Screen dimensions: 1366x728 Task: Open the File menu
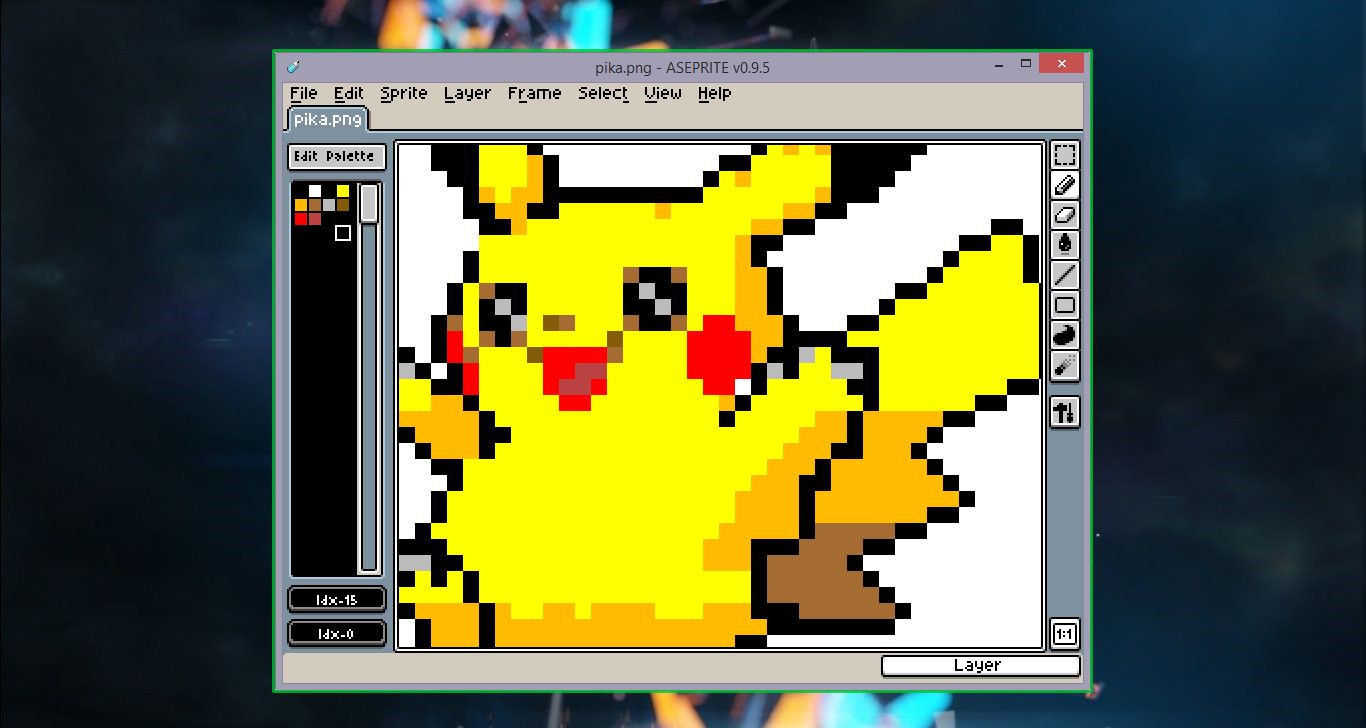pos(303,93)
